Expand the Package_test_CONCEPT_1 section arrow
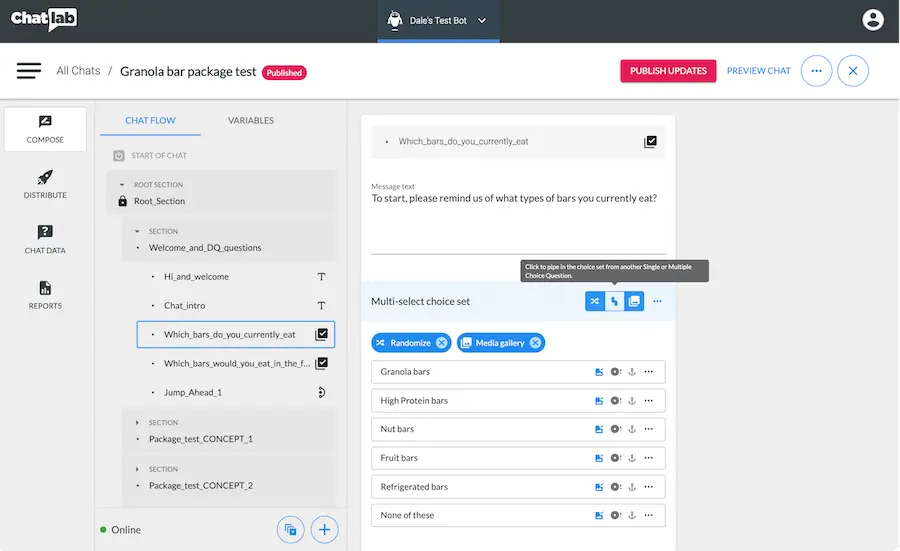900x551 pixels. point(137,422)
